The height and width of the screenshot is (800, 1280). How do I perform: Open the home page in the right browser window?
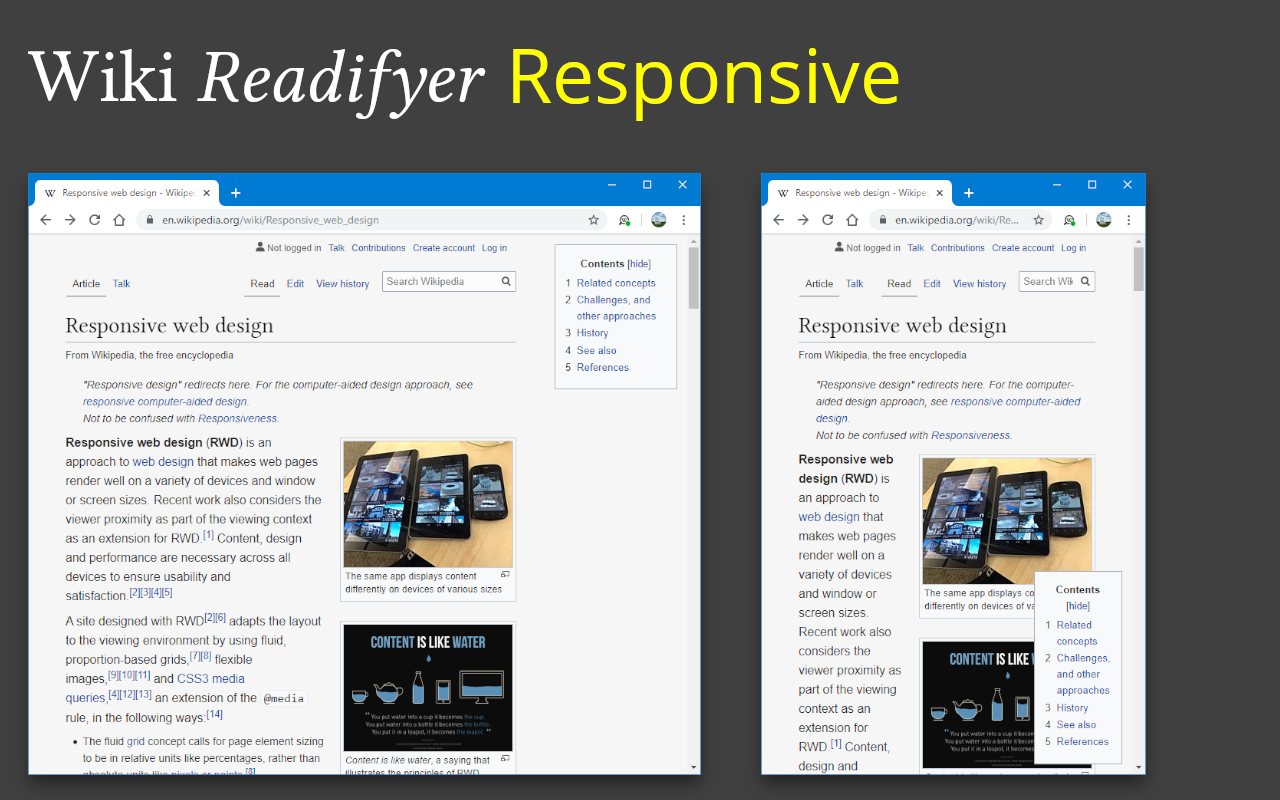click(852, 220)
